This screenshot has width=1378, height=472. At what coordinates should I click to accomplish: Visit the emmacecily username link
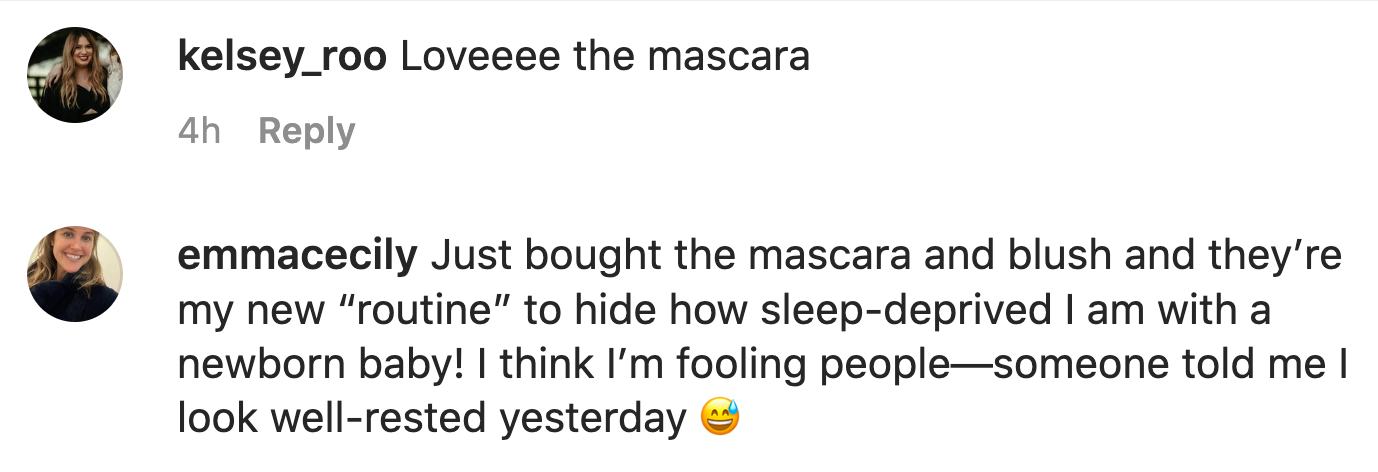297,256
